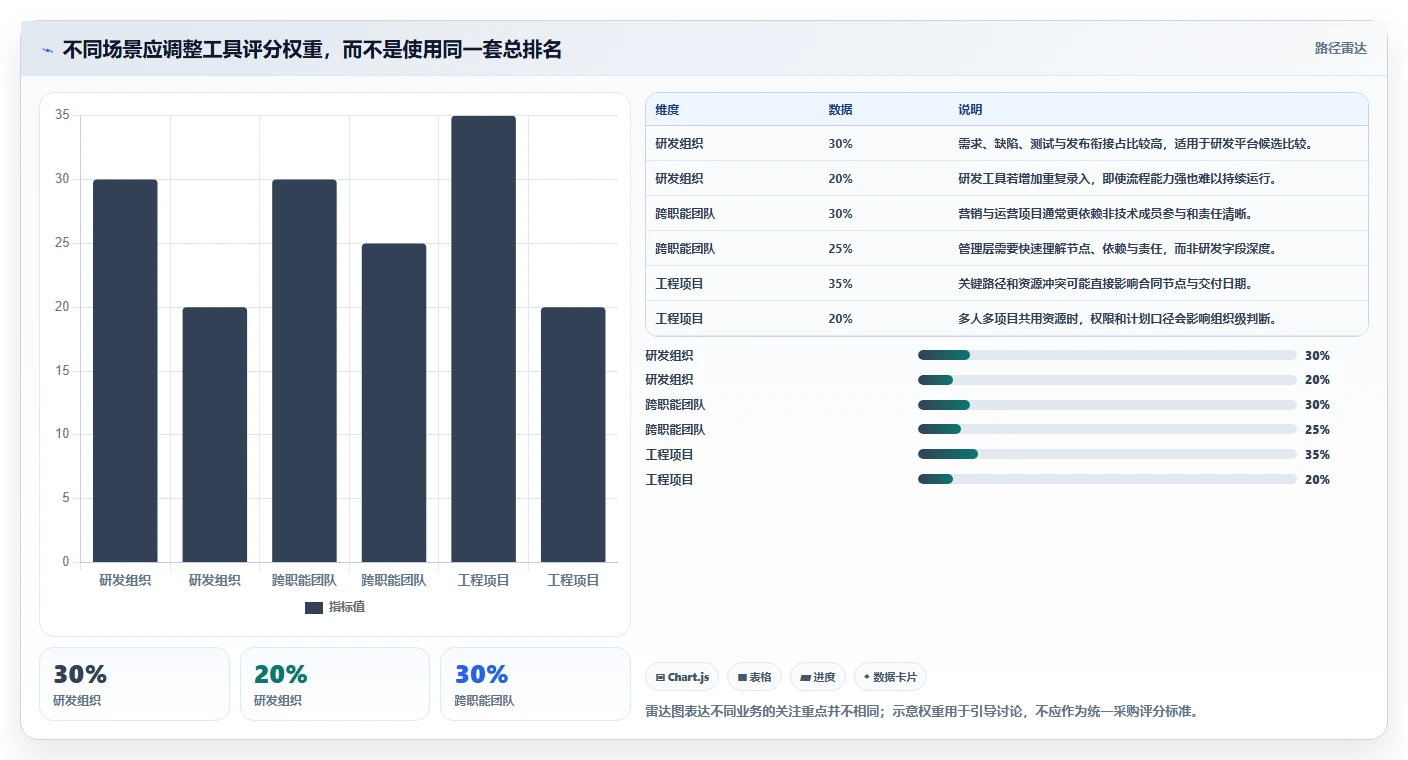The image size is (1408, 760).
Task: Click the page title 不同场景应调整工具评分权重
Action: (x=312, y=49)
